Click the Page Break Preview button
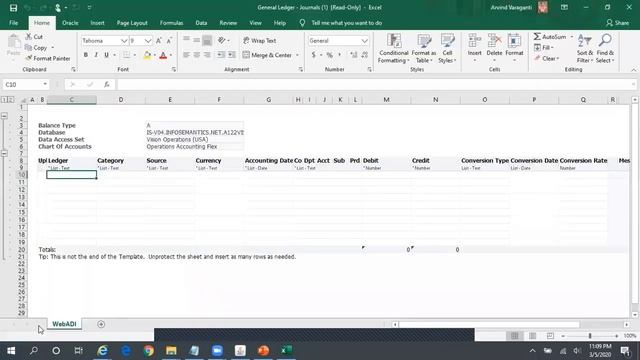 550,336
